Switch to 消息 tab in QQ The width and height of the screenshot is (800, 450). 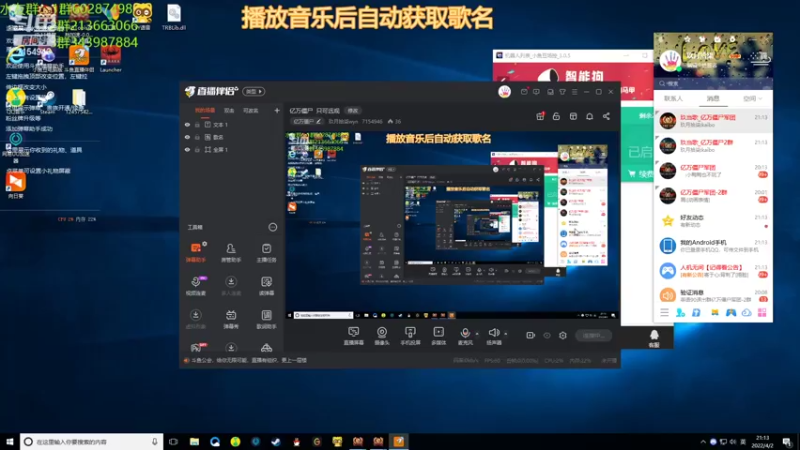713,98
